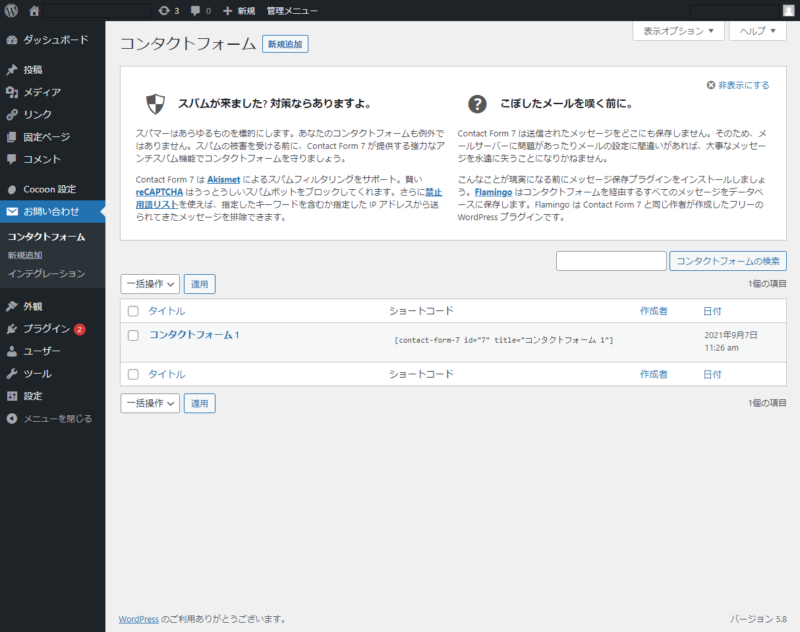Click the ツール wrench icon
Viewport: 800px width, 632px height.
(x=12, y=374)
